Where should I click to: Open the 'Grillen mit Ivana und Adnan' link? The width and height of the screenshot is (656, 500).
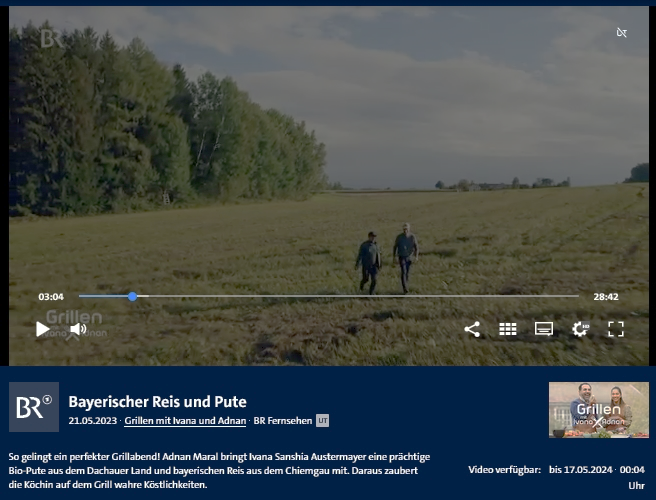click(x=185, y=421)
